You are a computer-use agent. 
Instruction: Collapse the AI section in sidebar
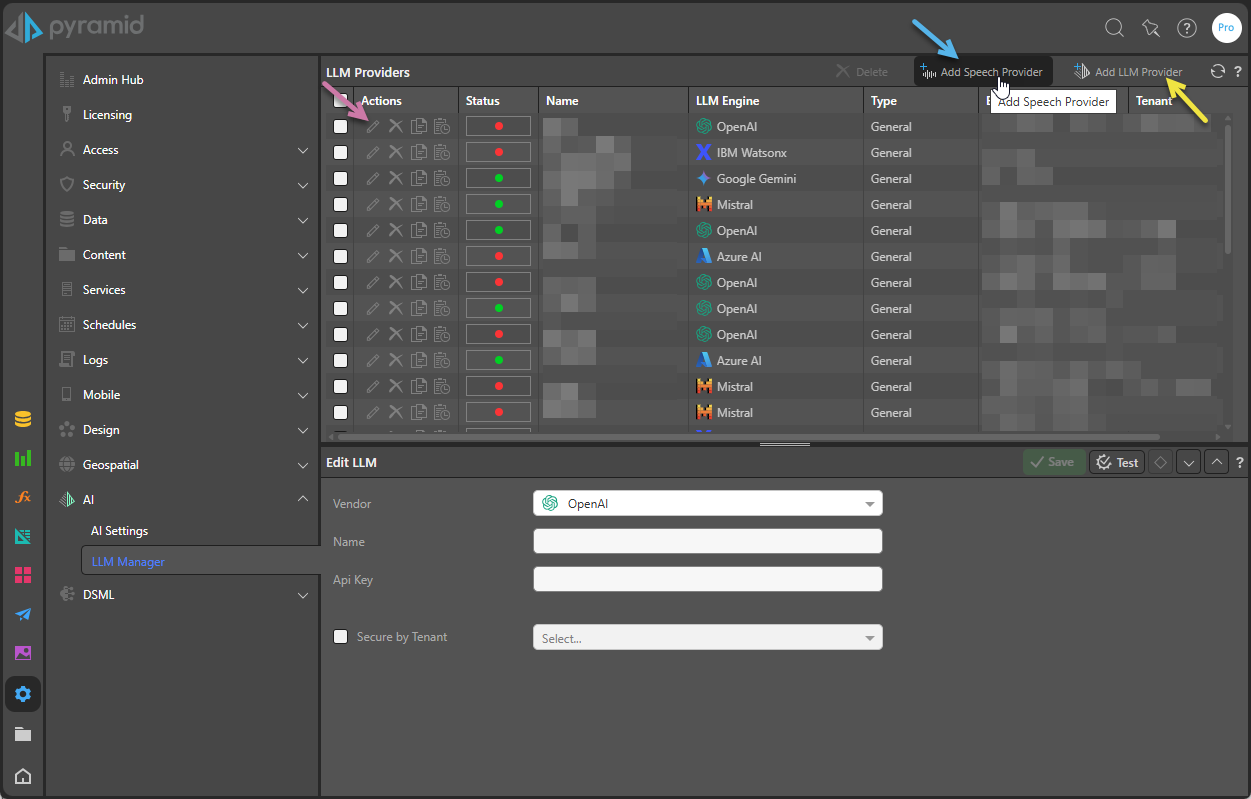click(303, 499)
